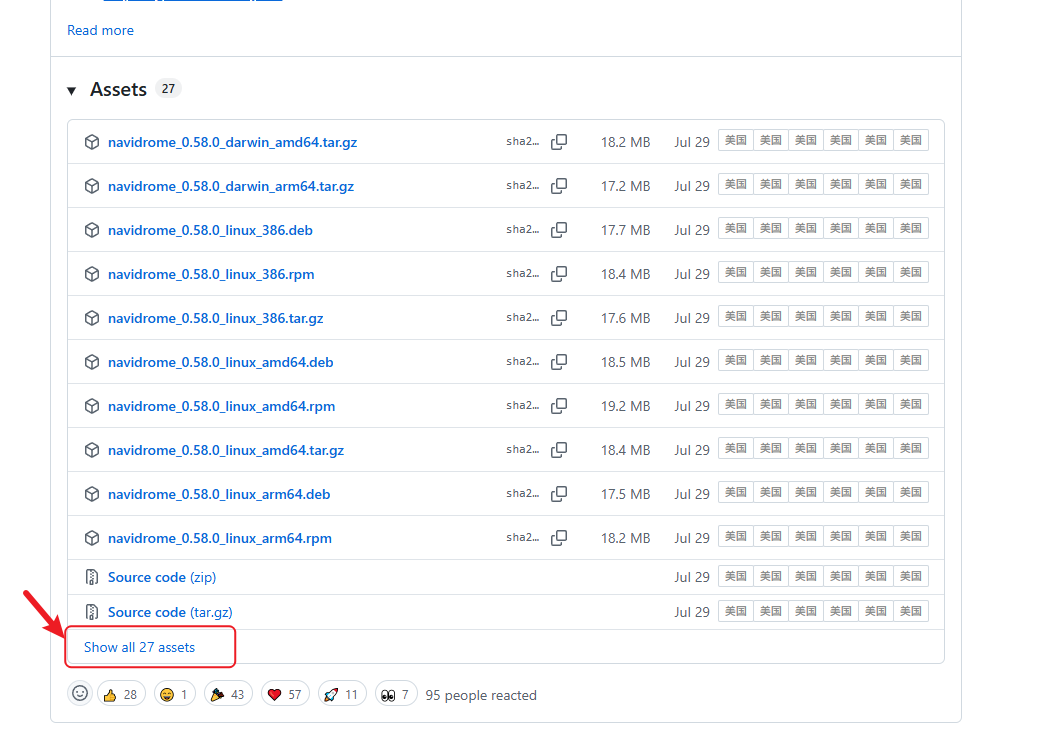Viewport: 1064px width, 744px height.
Task: Copy sha256 for linux_amd64.rpm
Action: [559, 406]
